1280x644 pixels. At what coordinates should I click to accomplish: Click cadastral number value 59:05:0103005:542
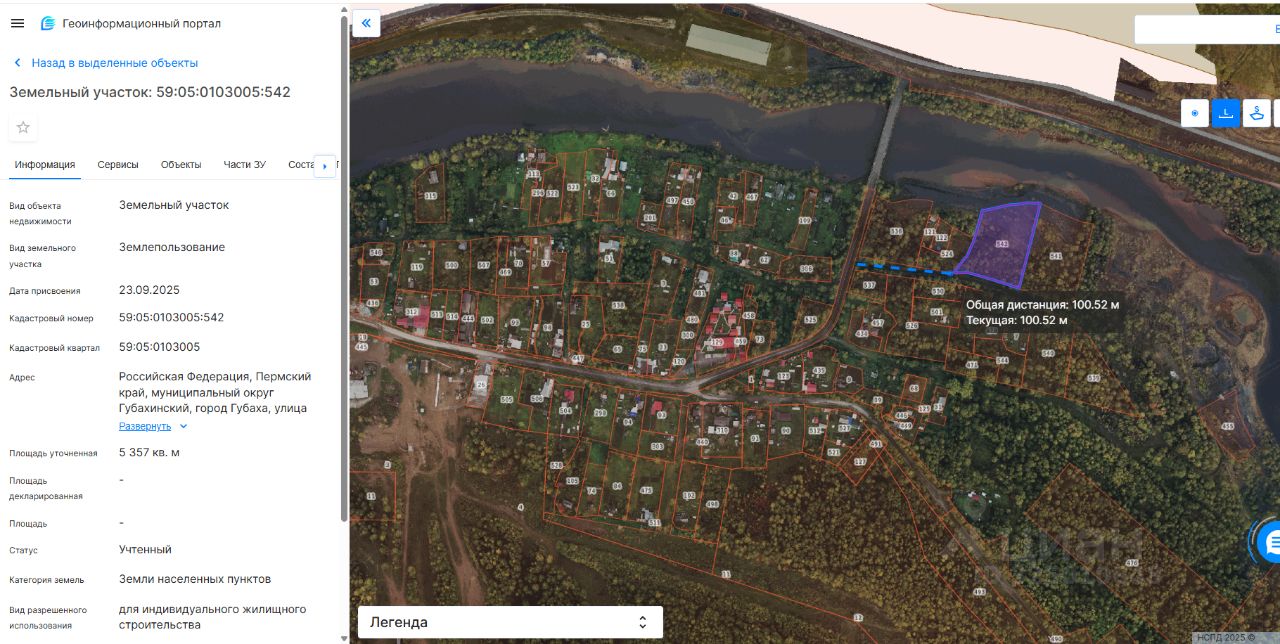click(171, 317)
